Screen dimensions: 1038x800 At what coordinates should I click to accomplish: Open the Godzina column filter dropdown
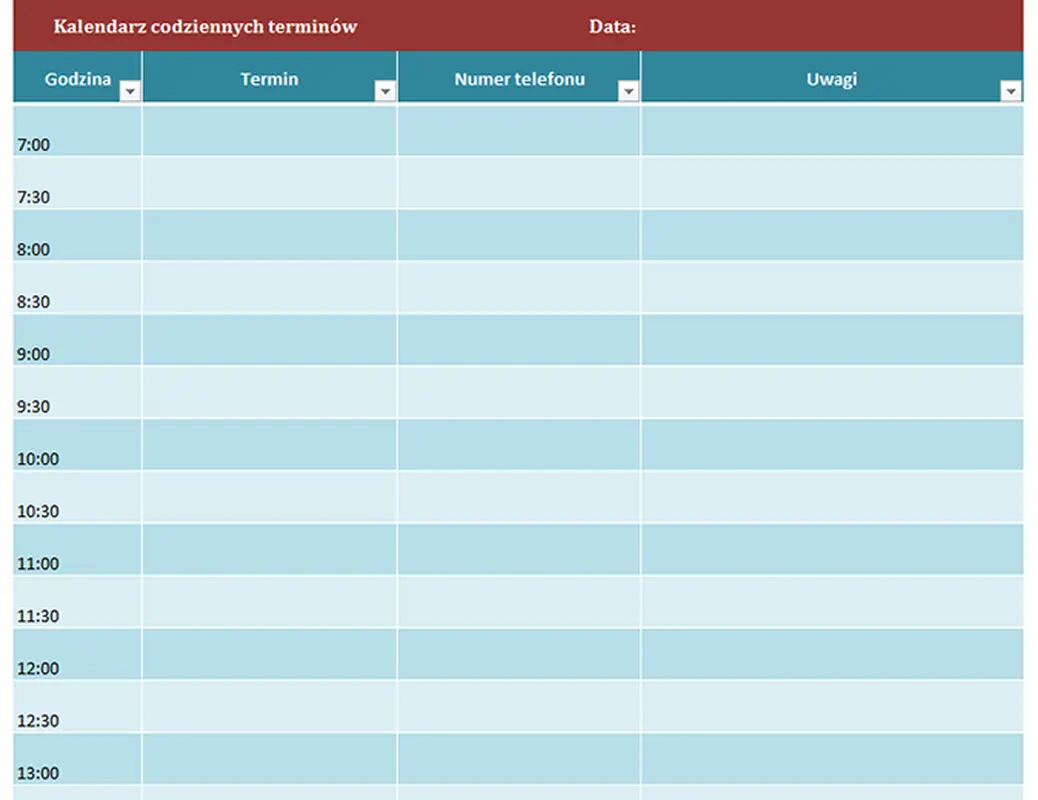[130, 92]
